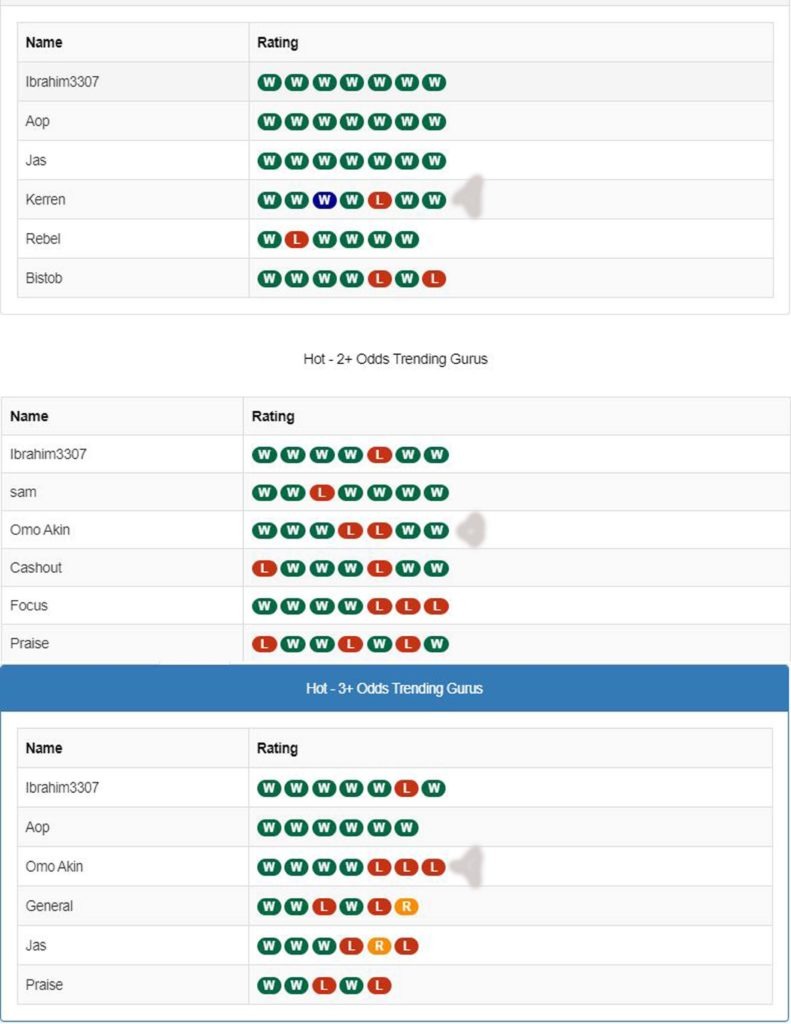The width and height of the screenshot is (791, 1024).
Task: Click the last W badge in sam's row
Action: point(436,492)
